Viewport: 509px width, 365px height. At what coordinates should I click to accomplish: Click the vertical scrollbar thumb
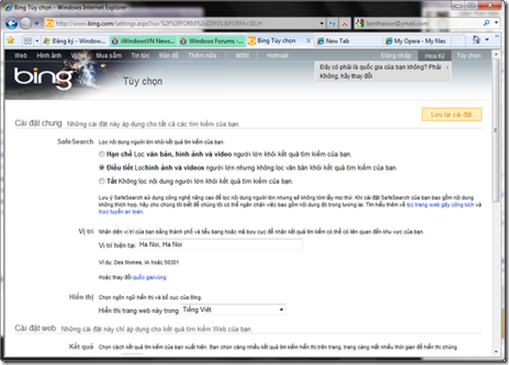(496, 130)
